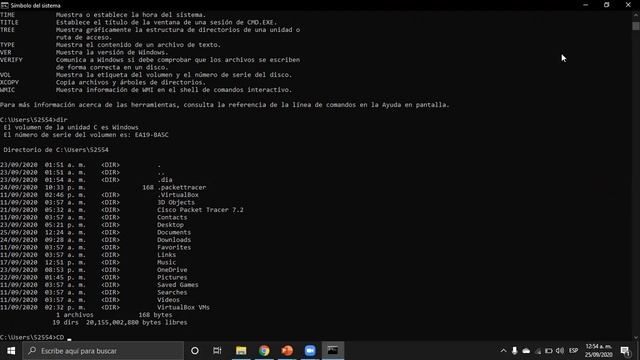The height and width of the screenshot is (360, 640).
Task: Open File Explorer from the taskbar
Action: (x=241, y=351)
